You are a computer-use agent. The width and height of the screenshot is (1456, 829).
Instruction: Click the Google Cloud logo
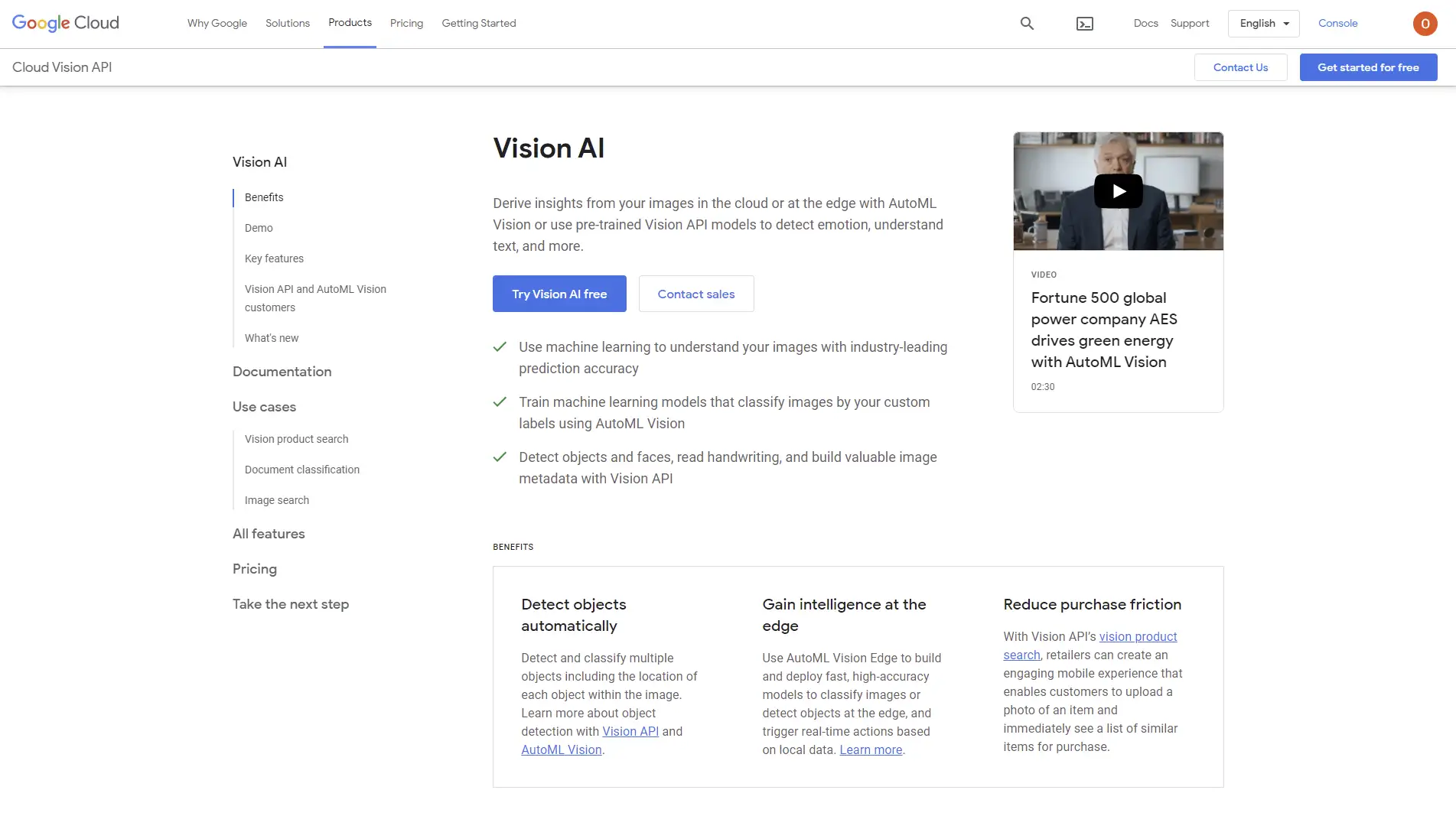click(x=66, y=23)
